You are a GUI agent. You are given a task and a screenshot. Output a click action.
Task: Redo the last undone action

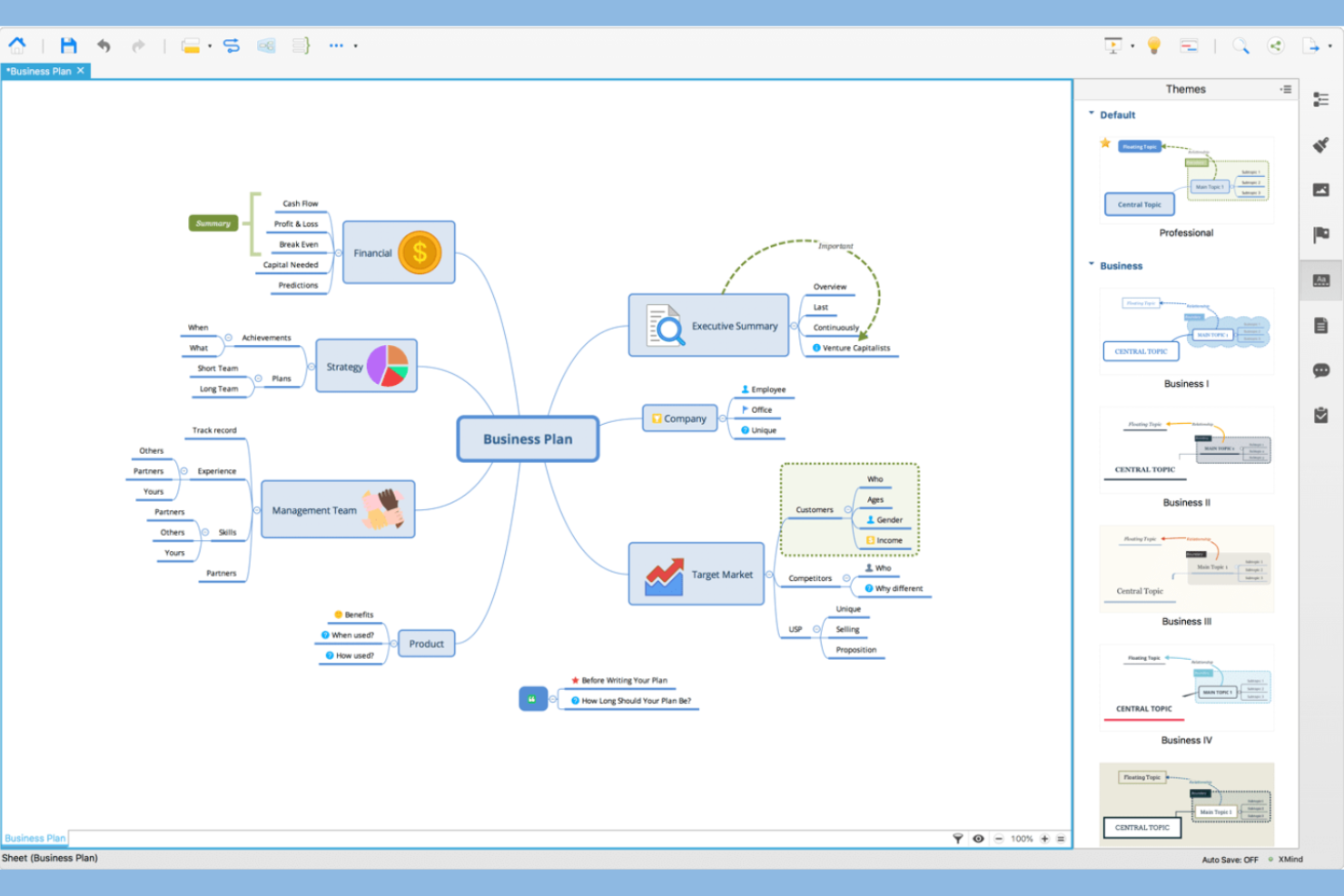tap(138, 45)
